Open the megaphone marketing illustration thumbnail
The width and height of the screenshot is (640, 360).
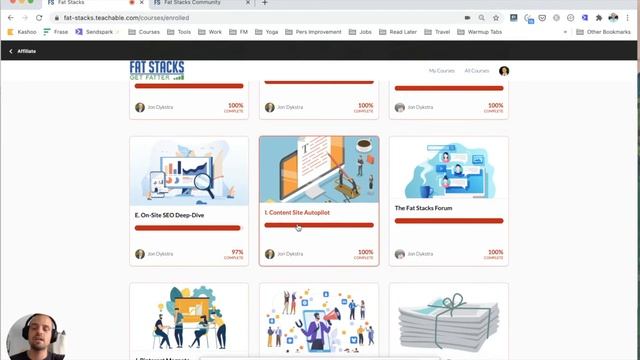(319, 319)
